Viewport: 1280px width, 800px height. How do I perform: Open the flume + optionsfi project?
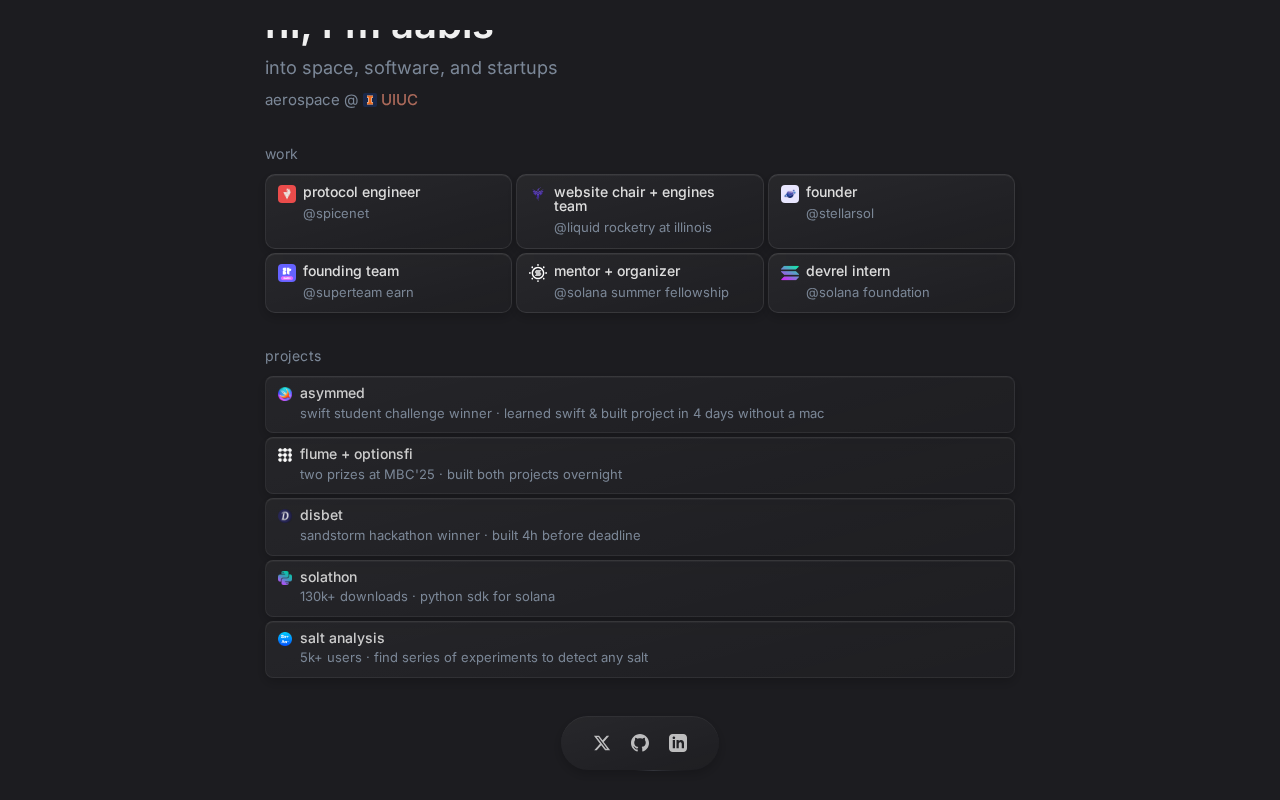[x=640, y=465]
